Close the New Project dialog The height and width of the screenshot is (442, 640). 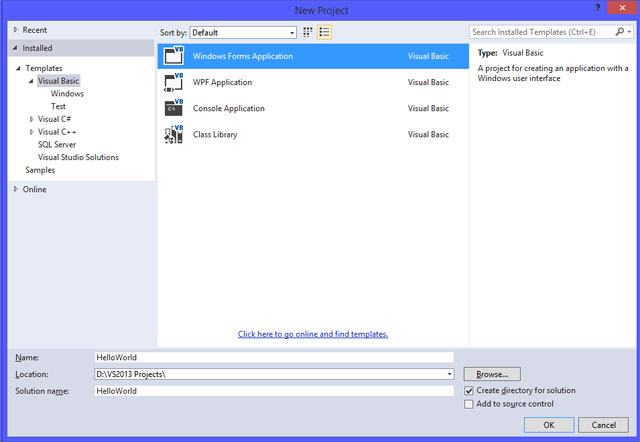[x=622, y=8]
